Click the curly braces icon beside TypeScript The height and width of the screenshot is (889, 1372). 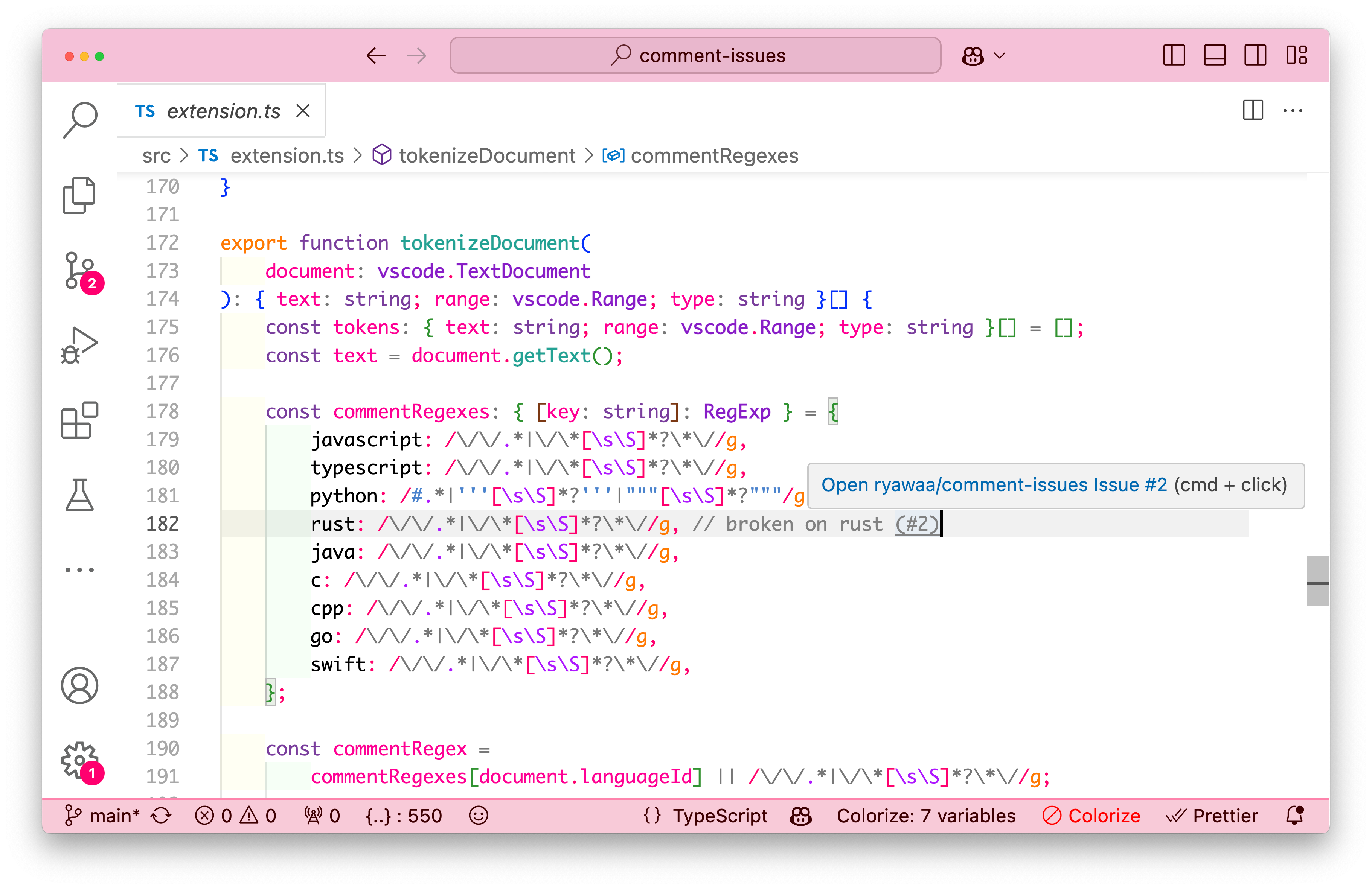(652, 816)
